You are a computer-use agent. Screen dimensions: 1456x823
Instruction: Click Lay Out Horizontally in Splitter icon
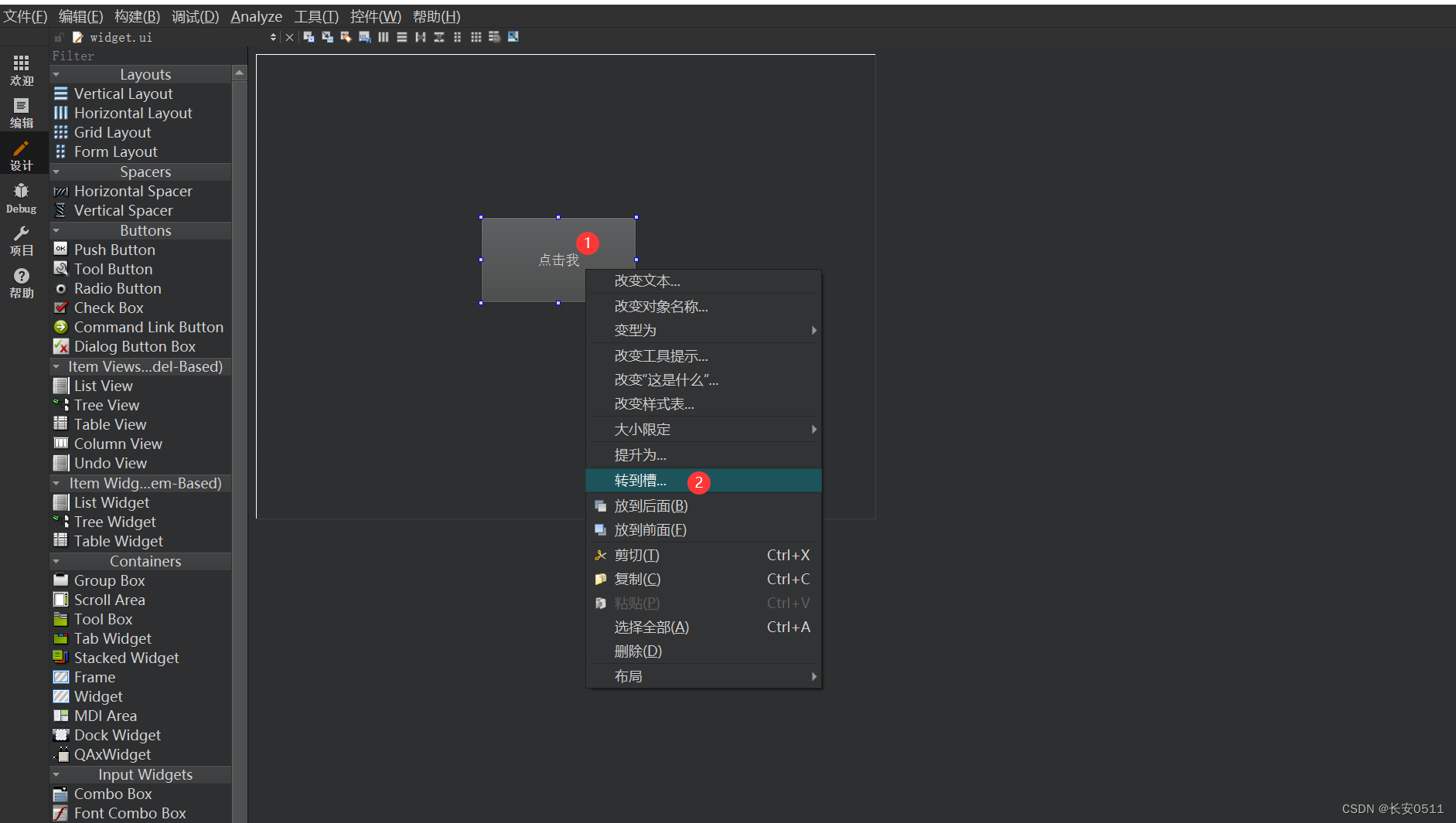coord(420,37)
